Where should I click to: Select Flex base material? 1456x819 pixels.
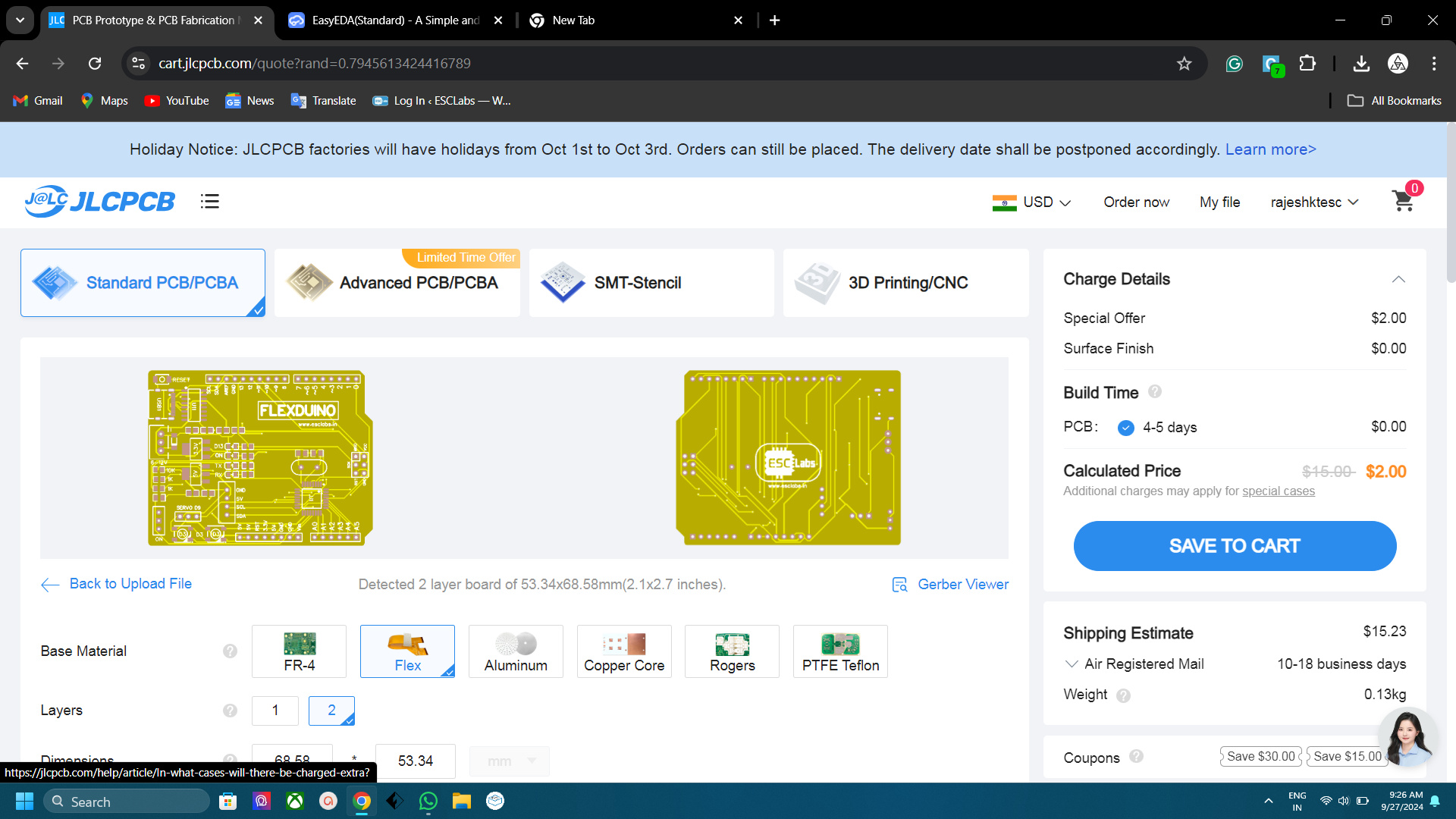tap(407, 651)
